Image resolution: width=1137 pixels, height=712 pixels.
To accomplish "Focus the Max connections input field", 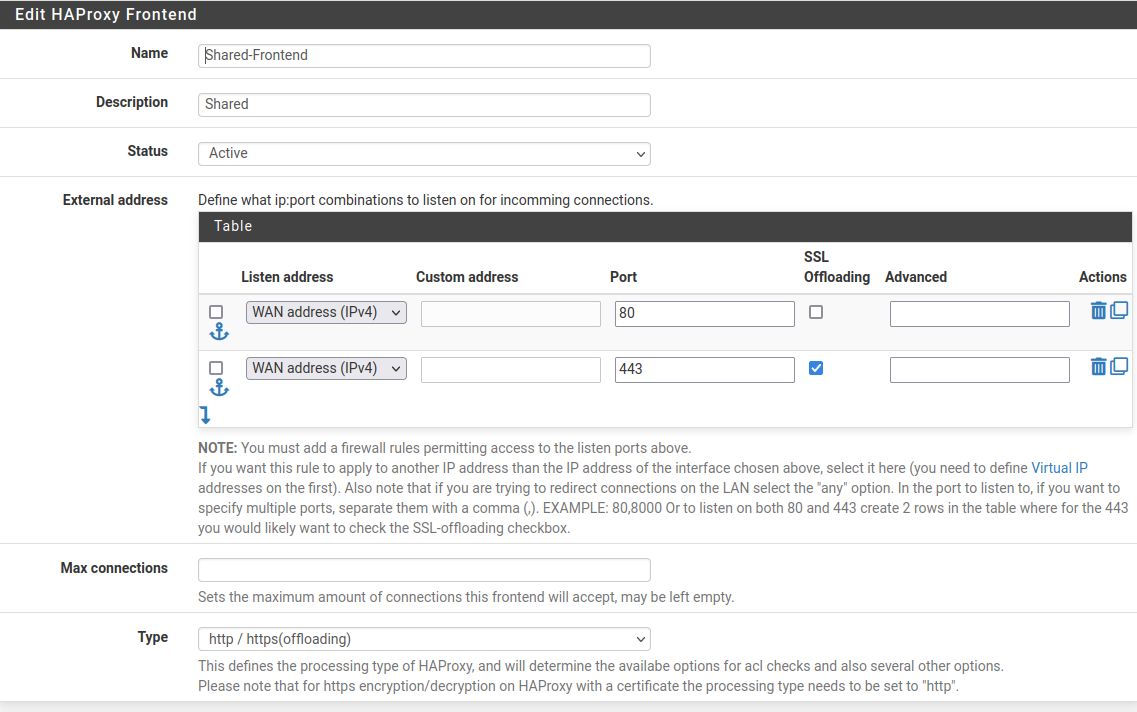I will [424, 570].
